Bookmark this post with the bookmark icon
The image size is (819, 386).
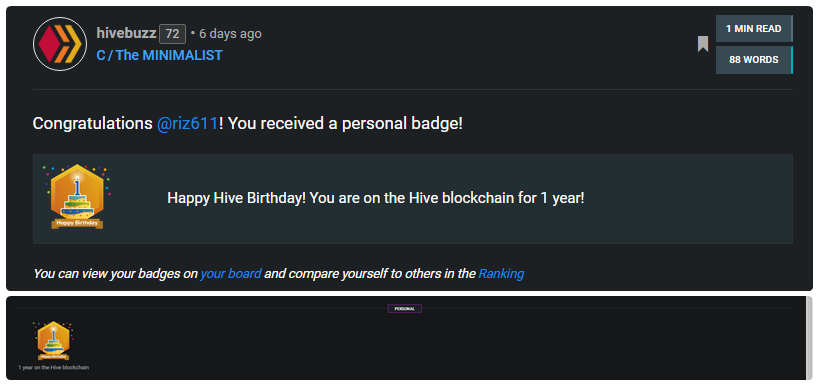click(x=703, y=44)
